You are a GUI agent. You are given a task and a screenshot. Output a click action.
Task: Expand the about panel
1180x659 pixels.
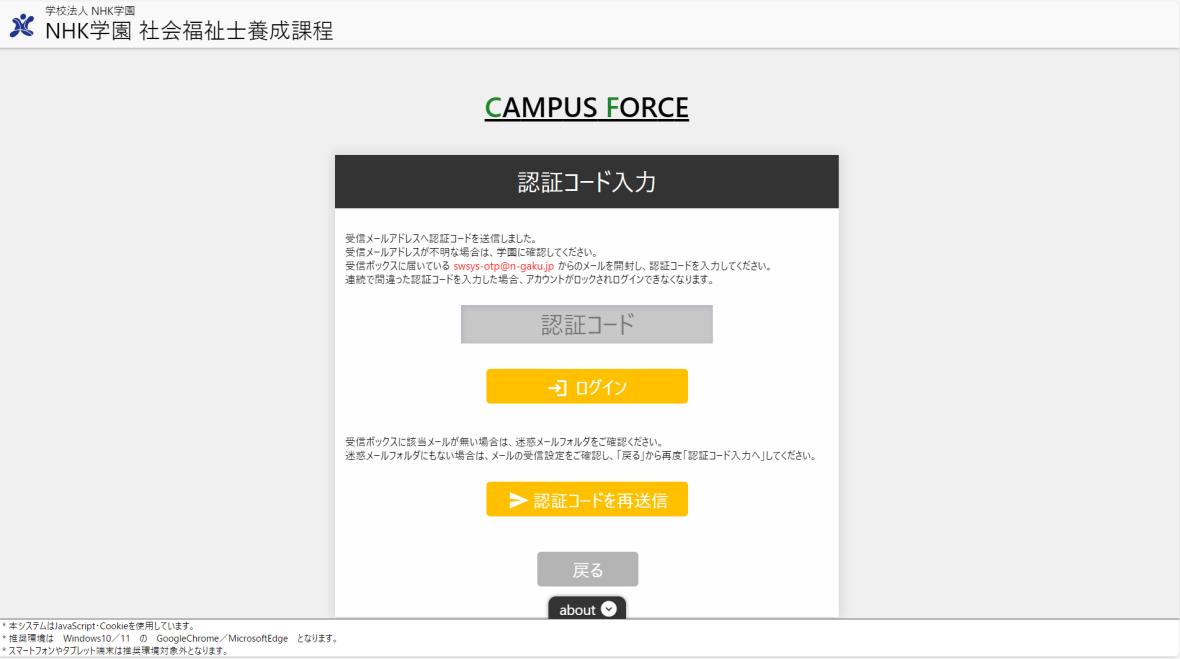tap(587, 609)
